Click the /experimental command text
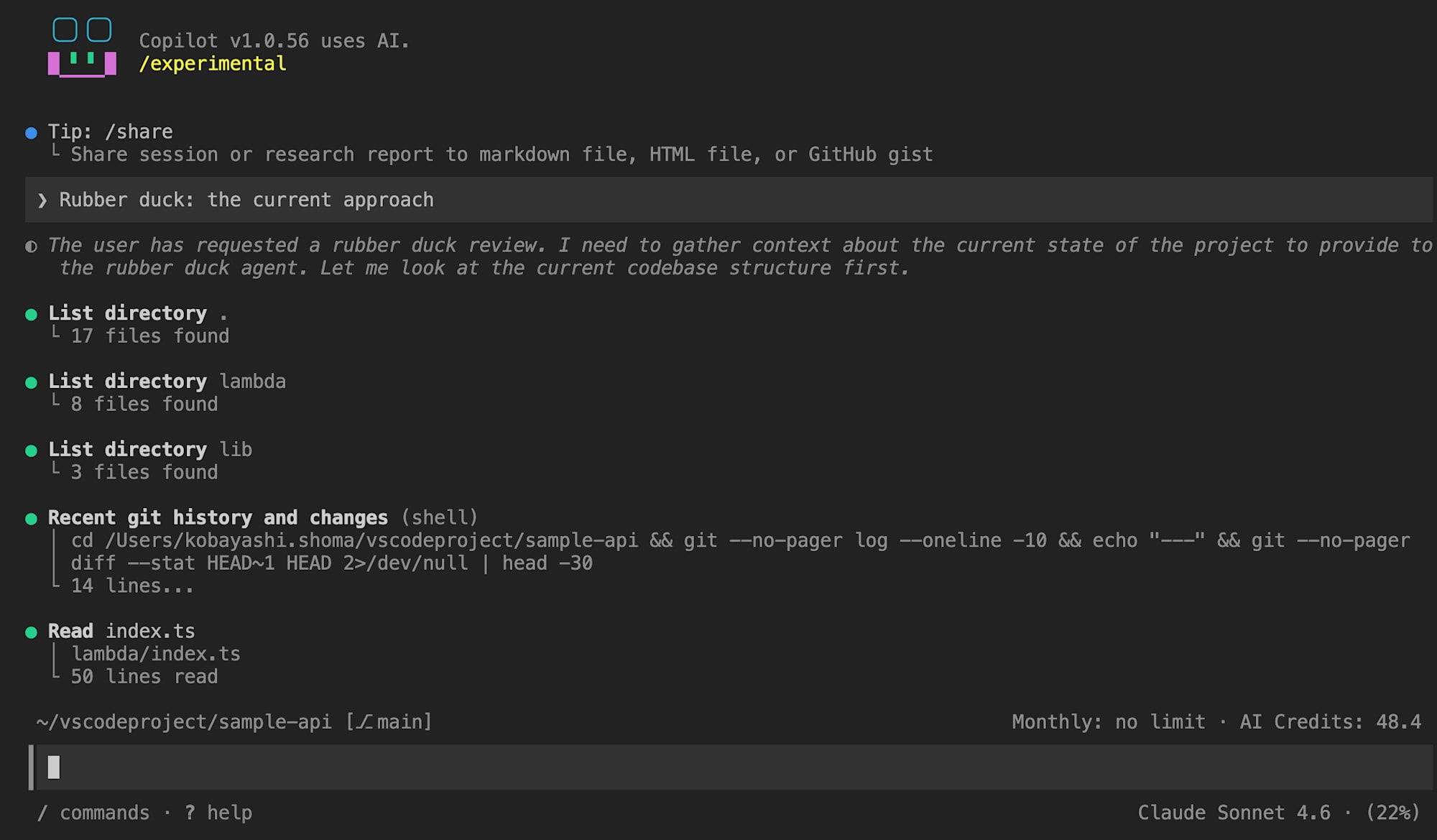 click(x=213, y=64)
